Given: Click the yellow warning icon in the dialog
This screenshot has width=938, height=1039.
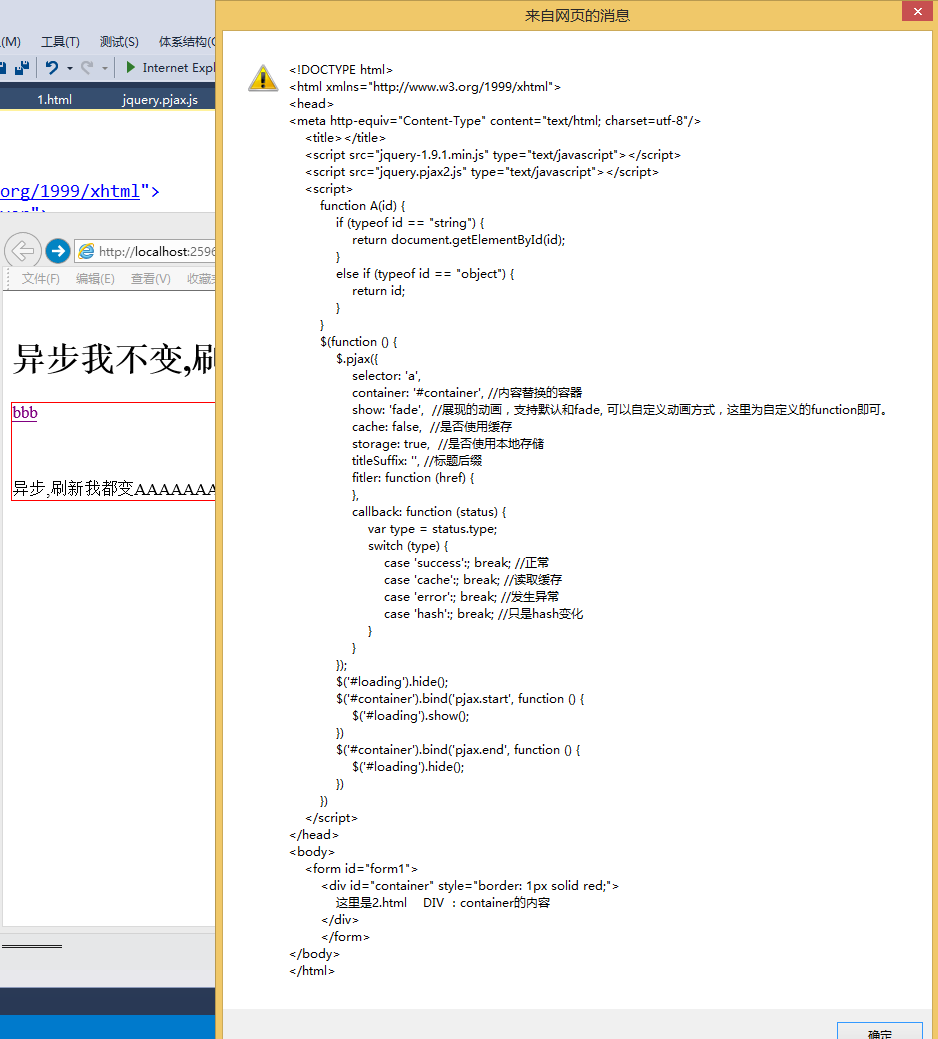Looking at the screenshot, I should pos(263,78).
